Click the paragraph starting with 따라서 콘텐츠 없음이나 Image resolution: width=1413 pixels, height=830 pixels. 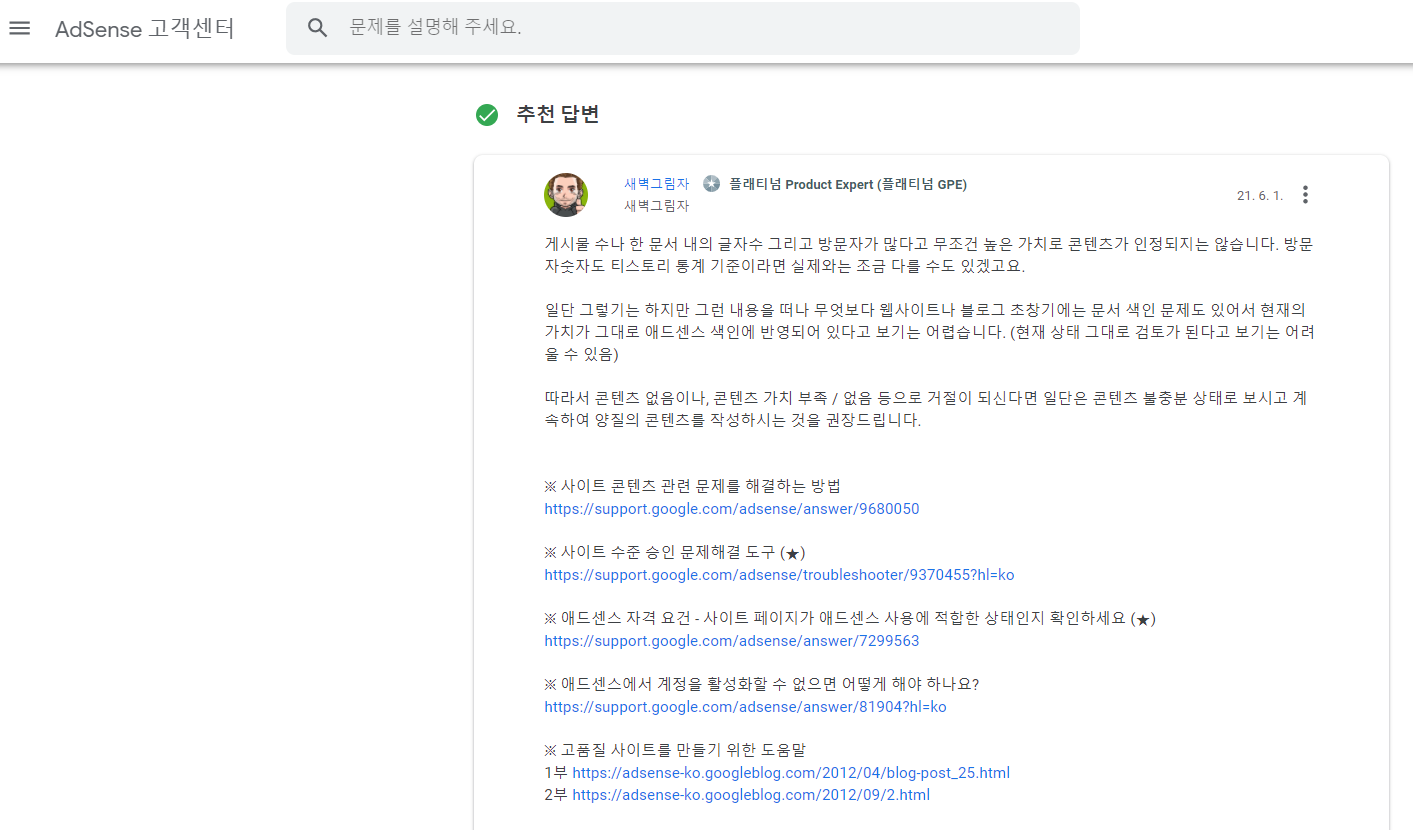point(925,410)
